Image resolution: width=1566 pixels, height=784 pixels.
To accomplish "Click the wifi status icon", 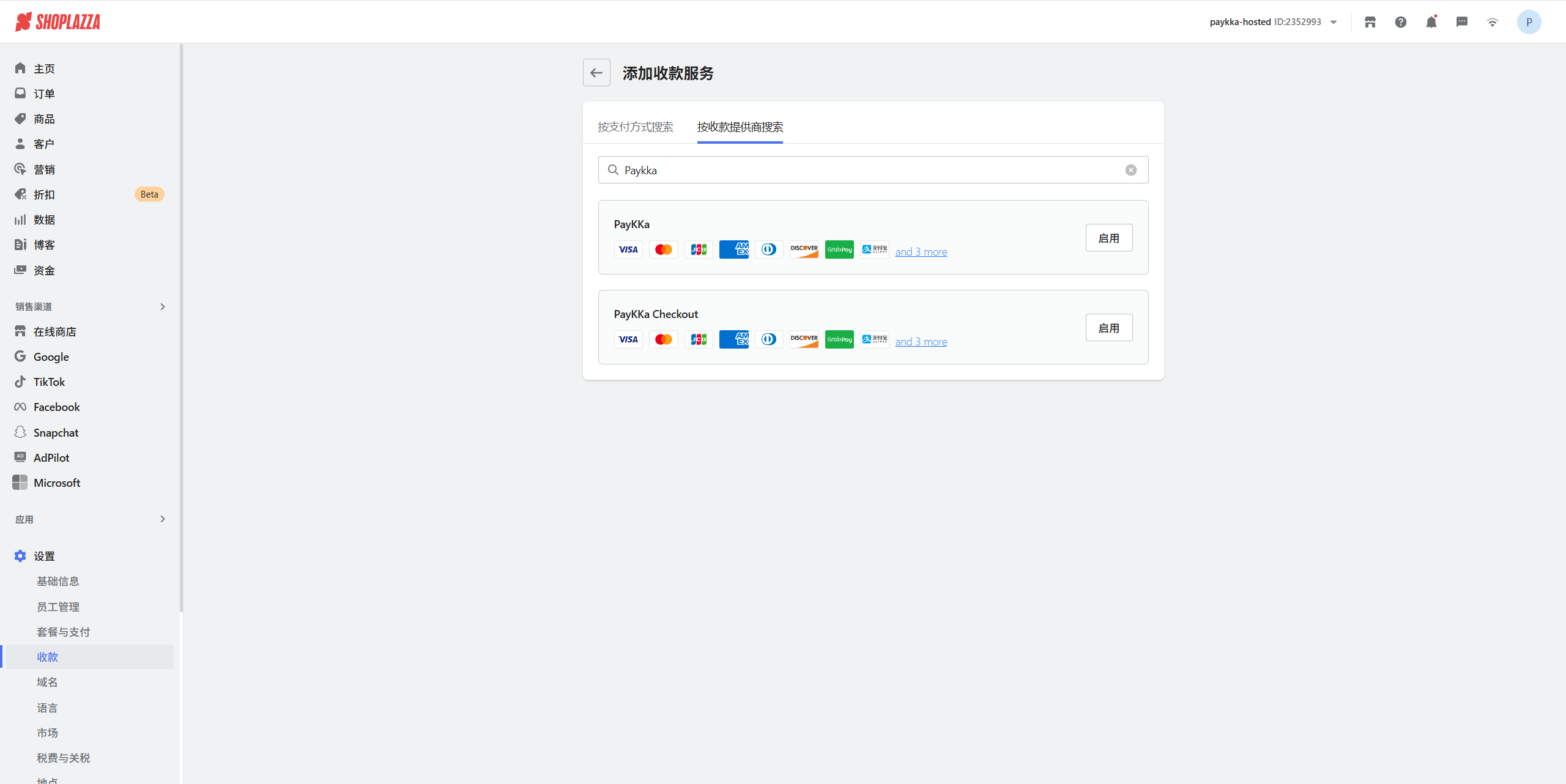I will 1492,22.
